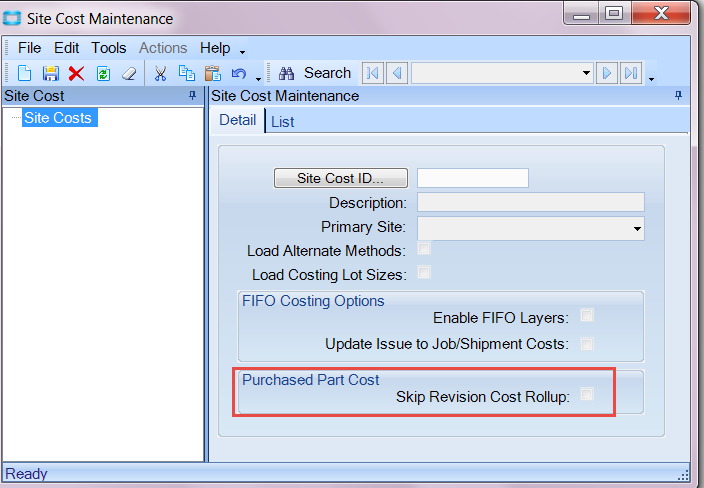Click the binoculars Search icon
Viewport: 704px width, 488px height.
[x=286, y=73]
